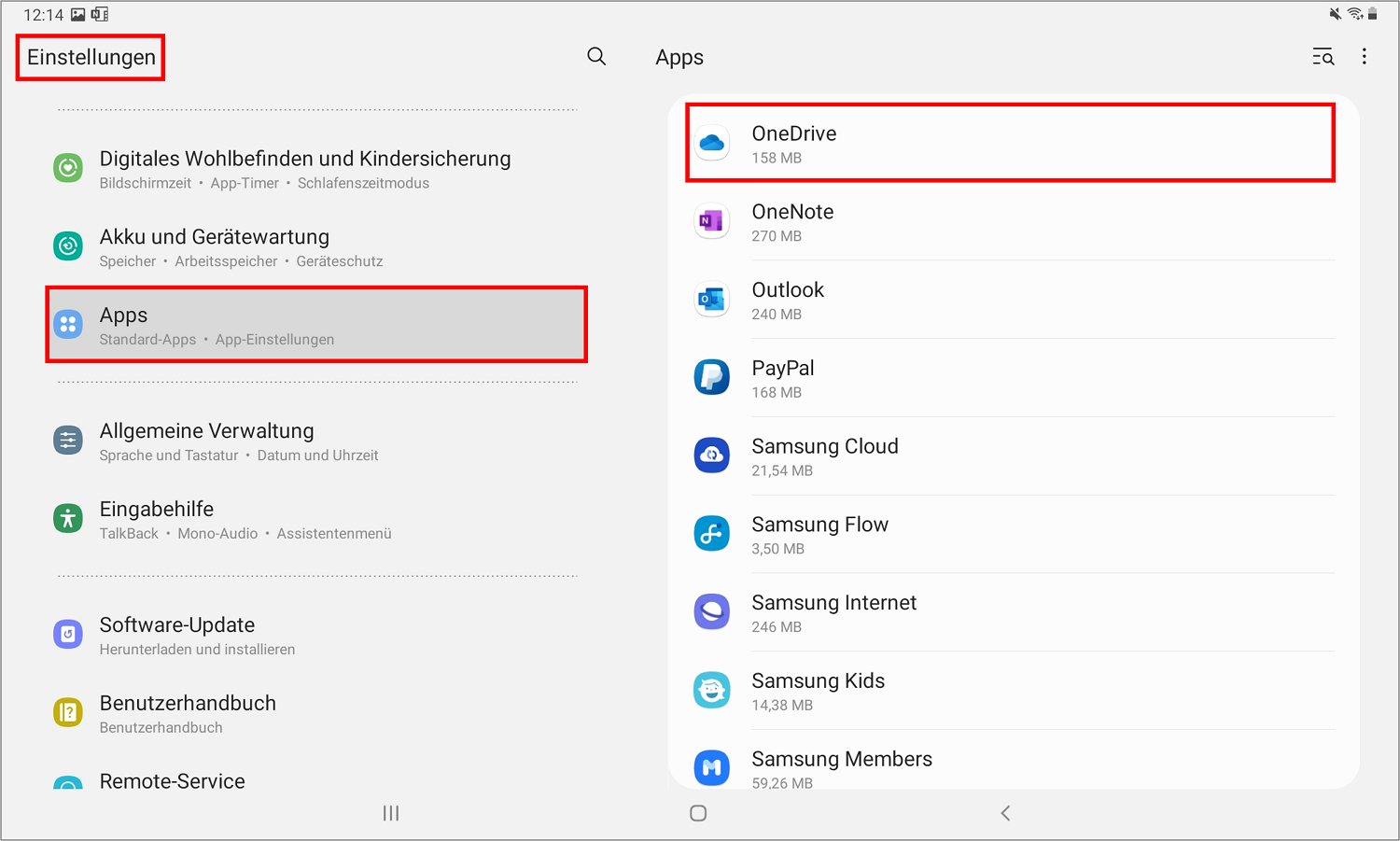Tap the 21,54 MB size text
This screenshot has height=841, width=1400.
pyautogui.click(x=782, y=470)
